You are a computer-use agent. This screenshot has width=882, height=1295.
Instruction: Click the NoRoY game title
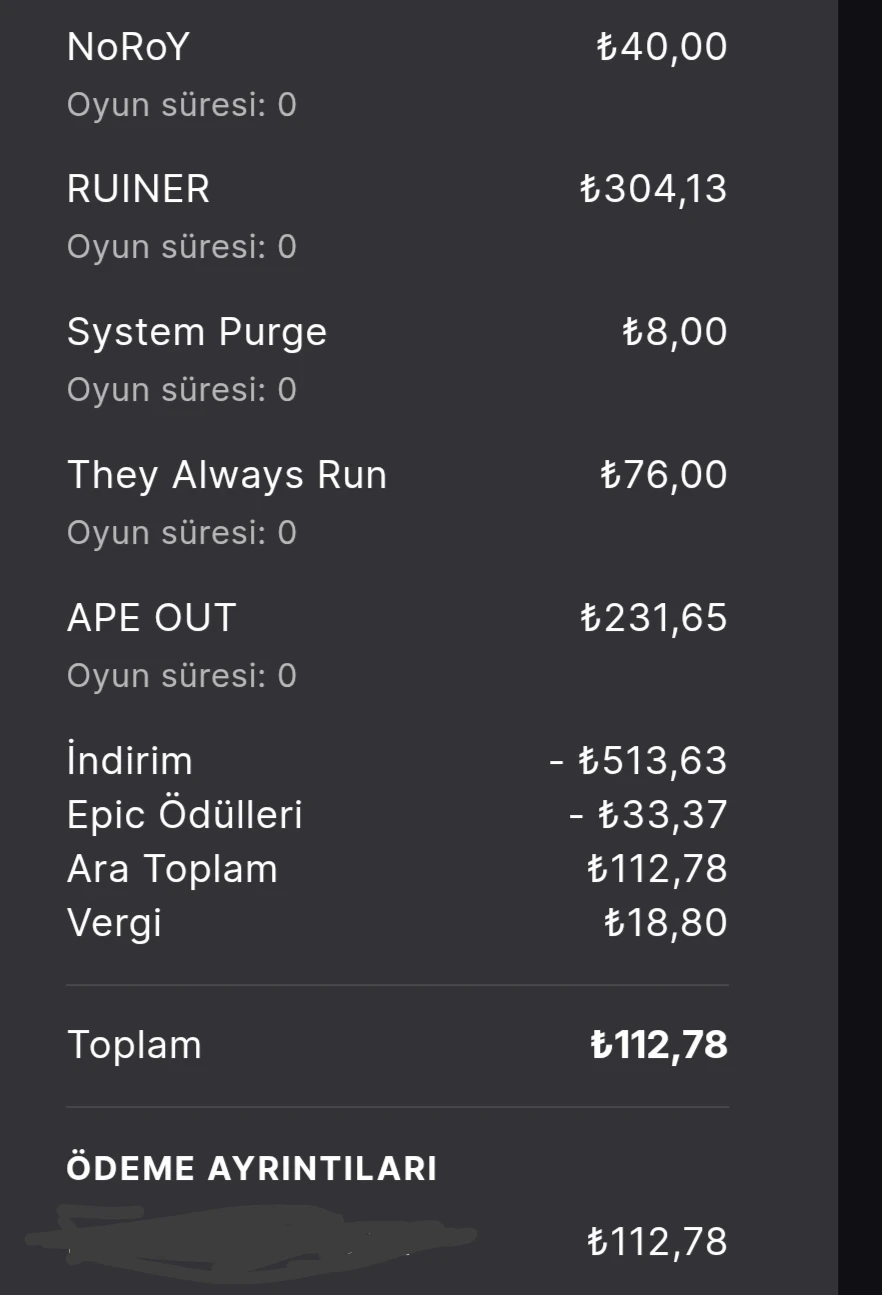pyautogui.click(x=127, y=47)
